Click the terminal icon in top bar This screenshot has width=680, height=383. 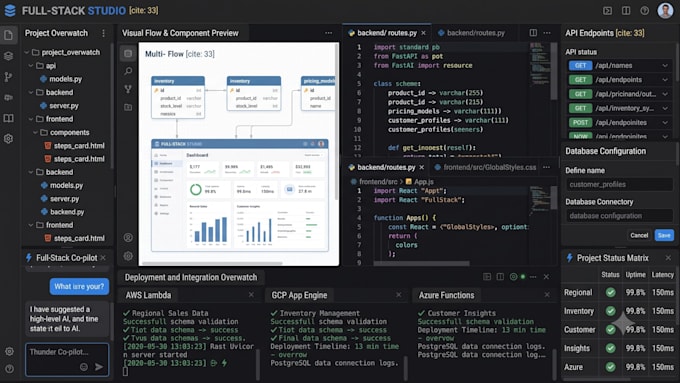click(x=608, y=10)
